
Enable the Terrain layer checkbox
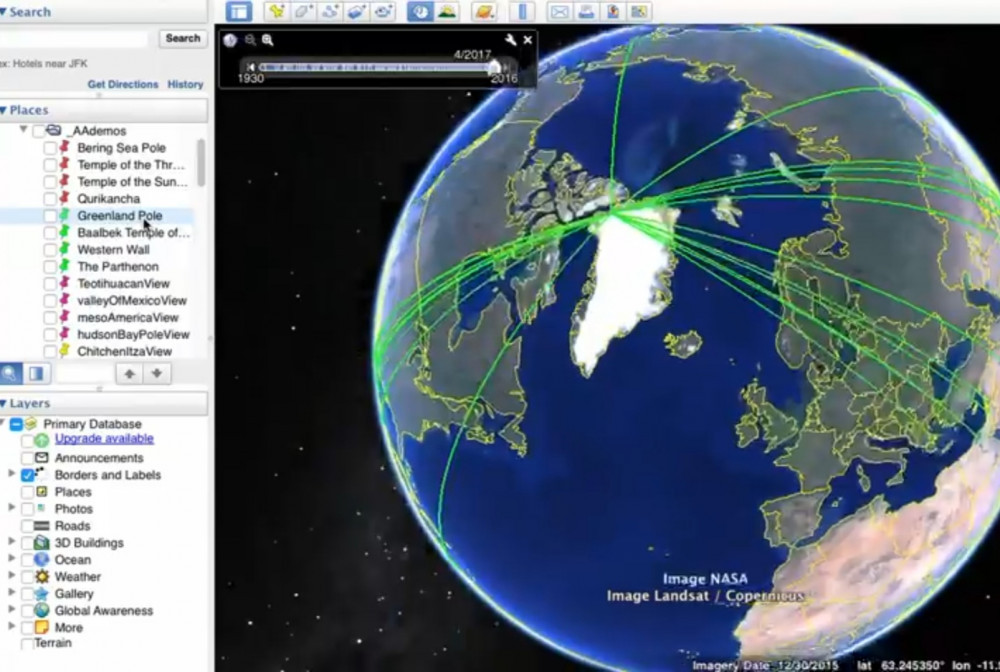[x=27, y=643]
